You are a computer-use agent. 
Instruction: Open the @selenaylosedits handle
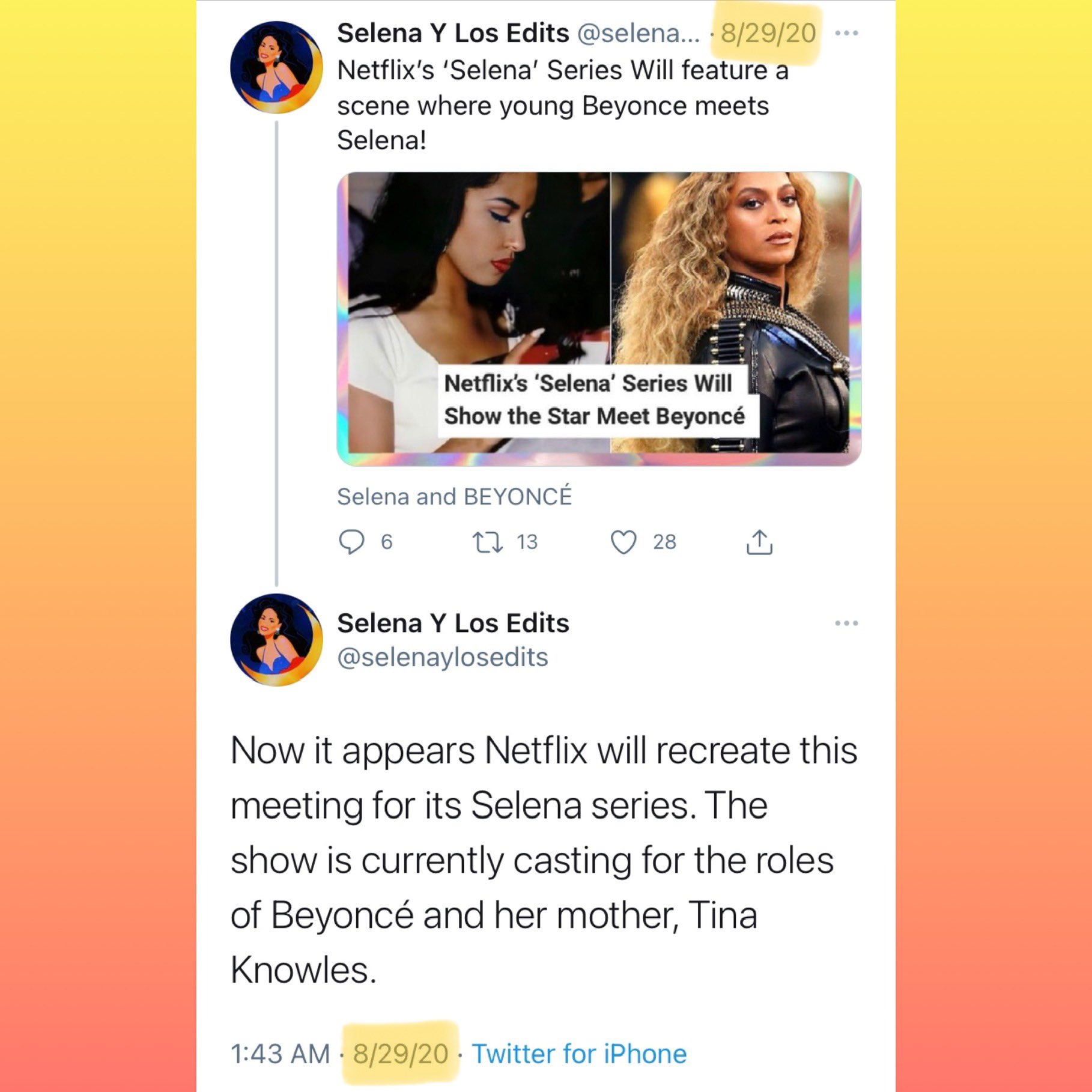(x=443, y=657)
